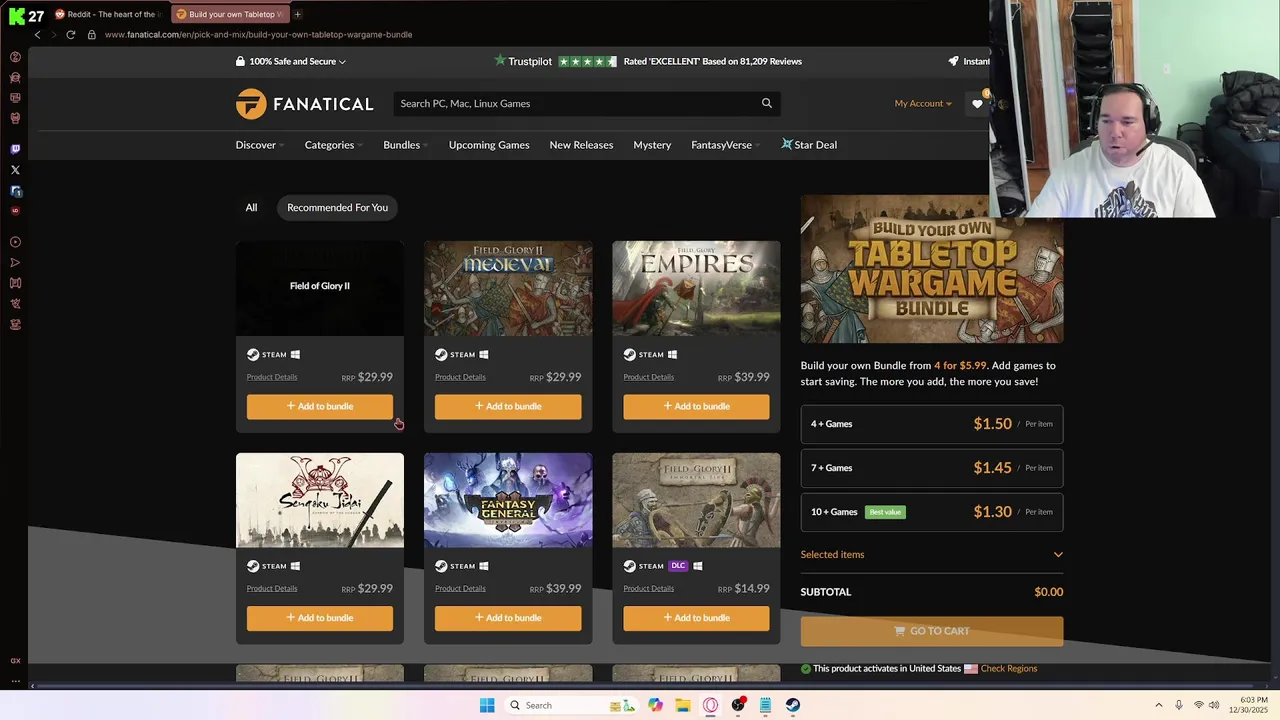Viewport: 1280px width, 720px height.
Task: Expand the 100% Safe and Secure dropdown
Action: click(x=291, y=61)
